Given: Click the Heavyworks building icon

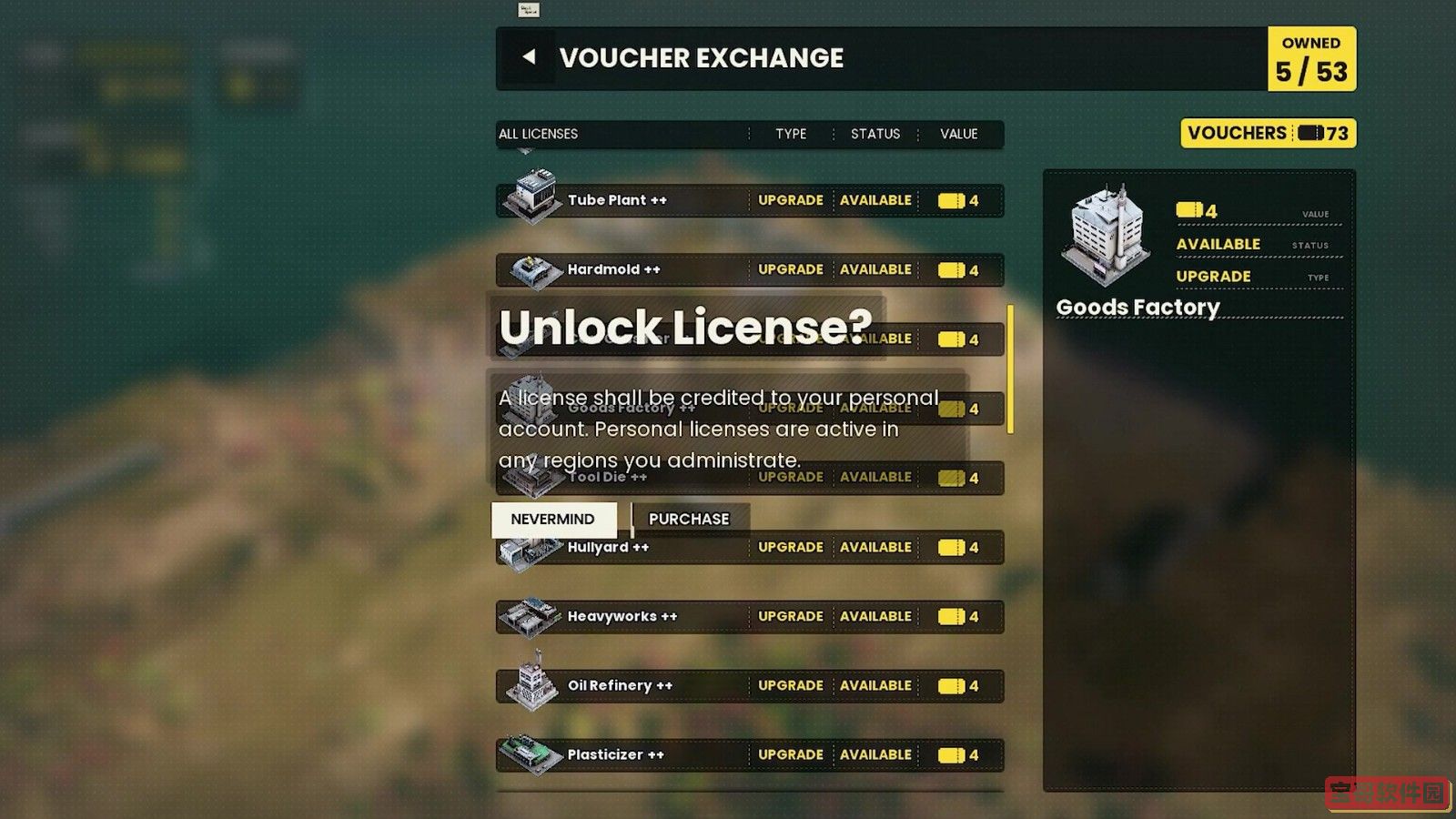Looking at the screenshot, I should [531, 616].
